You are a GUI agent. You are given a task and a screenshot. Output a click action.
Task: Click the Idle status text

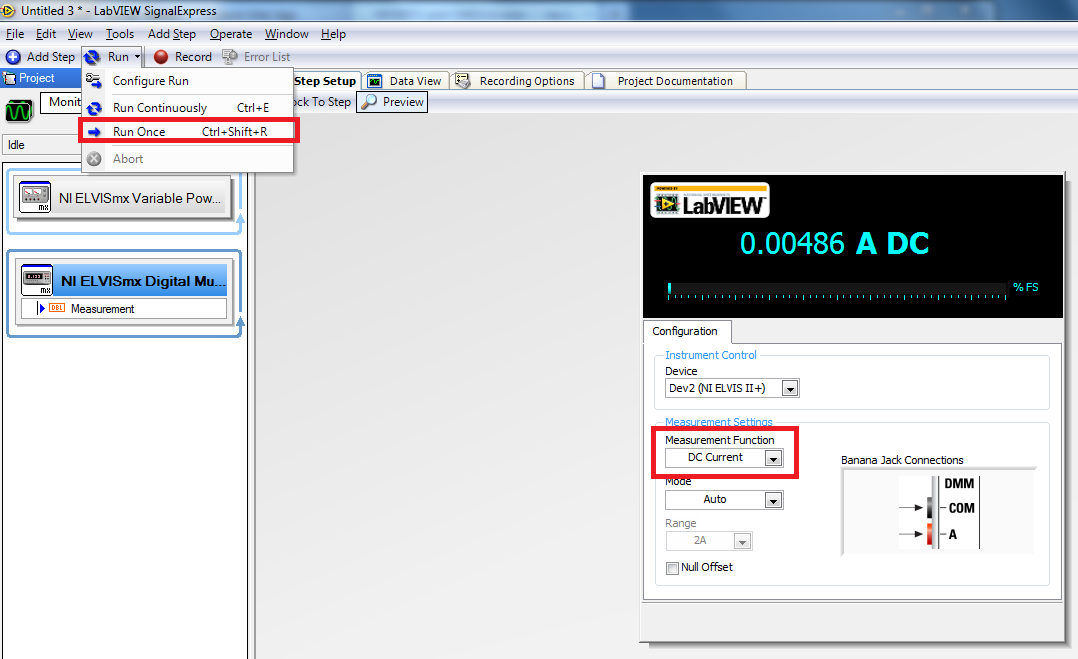coord(16,145)
